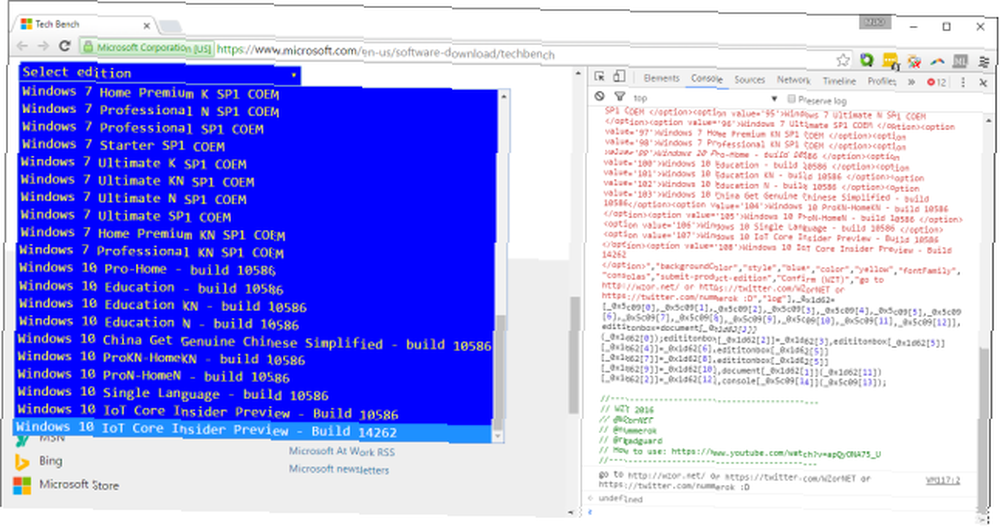Toggle DevTools device mode icon

[x=619, y=77]
